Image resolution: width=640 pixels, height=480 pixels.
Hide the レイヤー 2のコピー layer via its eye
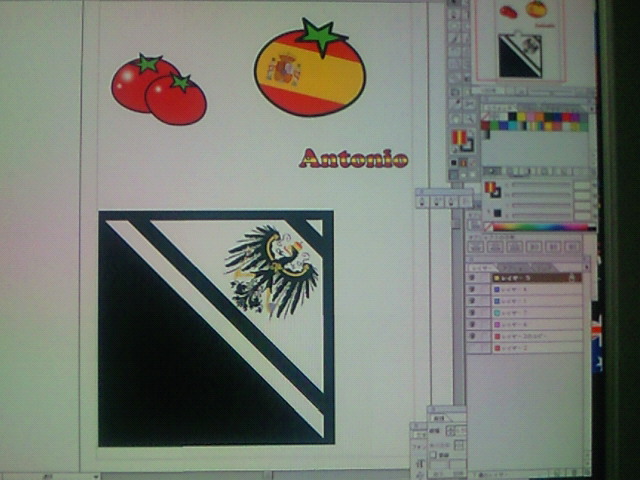click(x=473, y=336)
